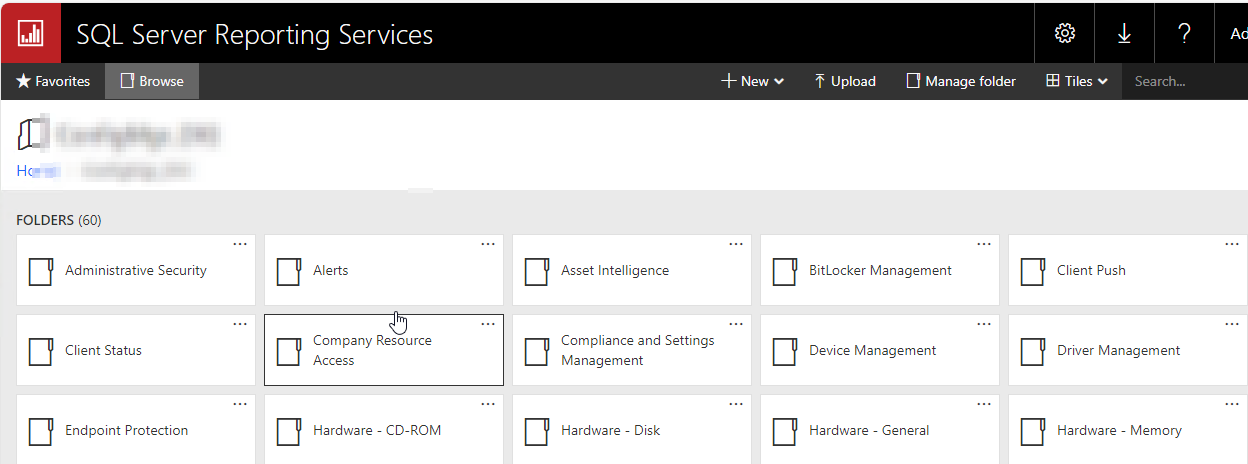The height and width of the screenshot is (464, 1248).
Task: Open the Hardware - CD-ROM folder
Action: 384,430
